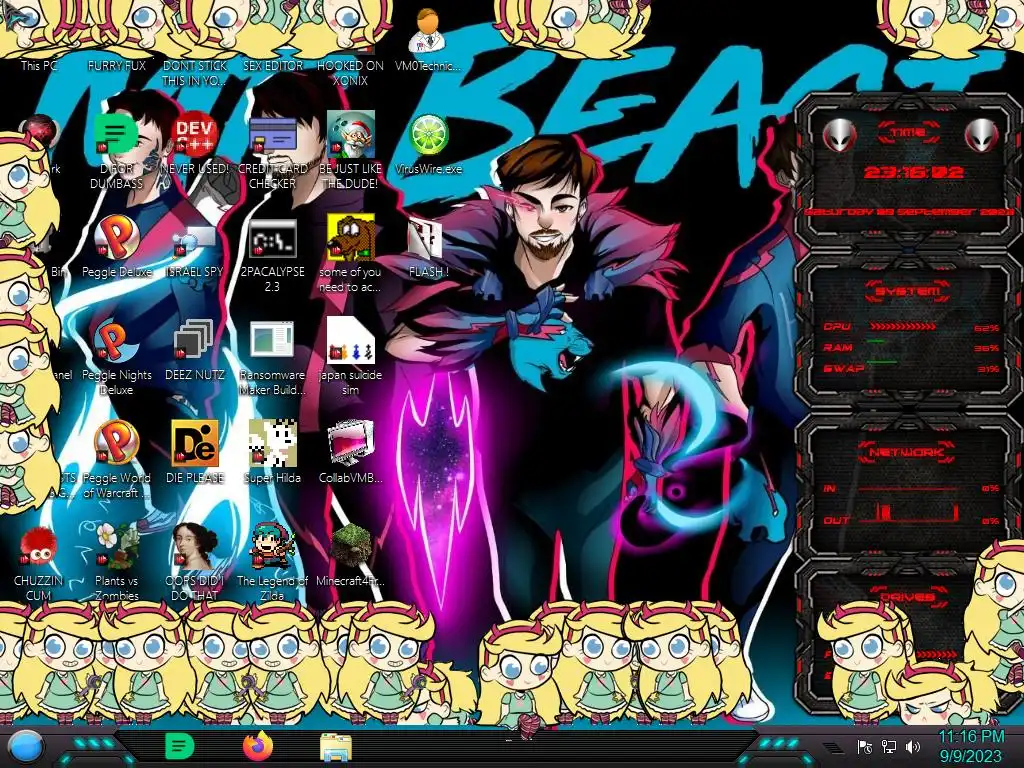
Task: Open the Super Hilda shortcut
Action: [272, 453]
